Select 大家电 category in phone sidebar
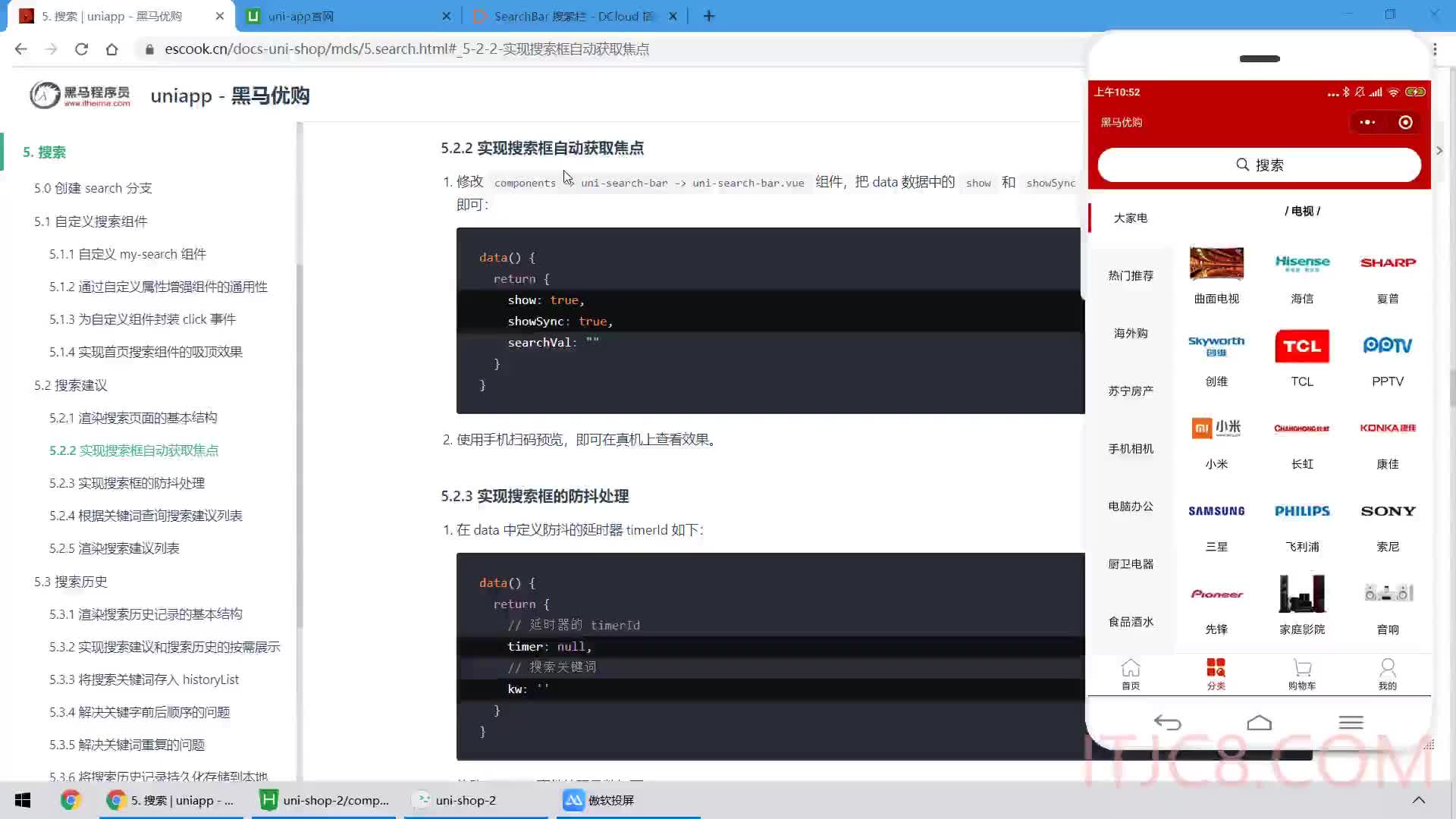 point(1130,218)
